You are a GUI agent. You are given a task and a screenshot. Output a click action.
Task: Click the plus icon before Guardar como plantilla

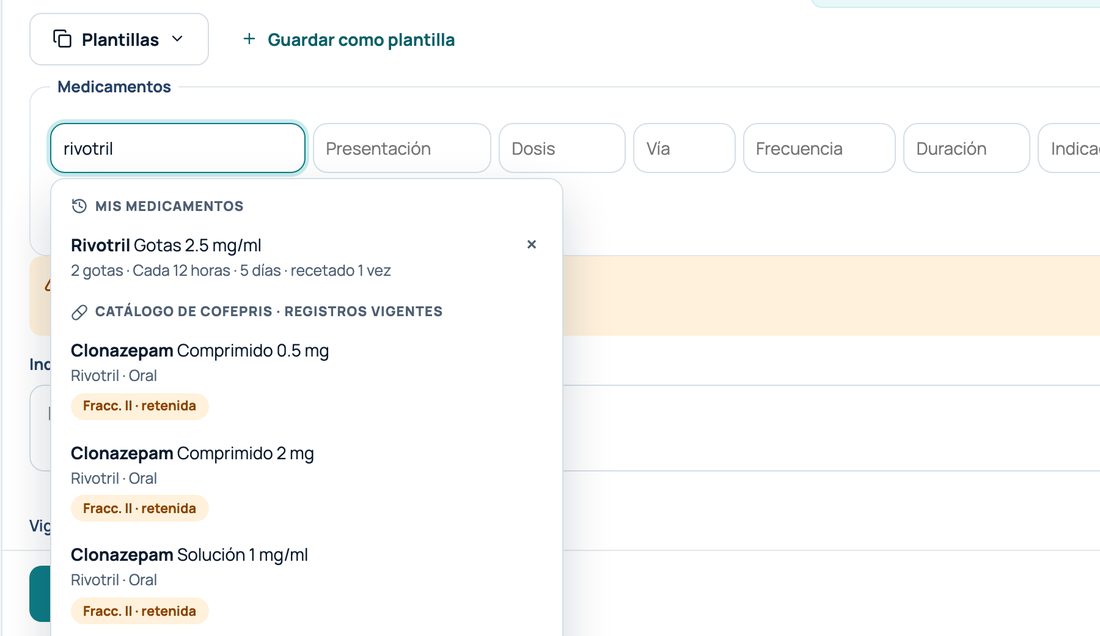tap(249, 39)
